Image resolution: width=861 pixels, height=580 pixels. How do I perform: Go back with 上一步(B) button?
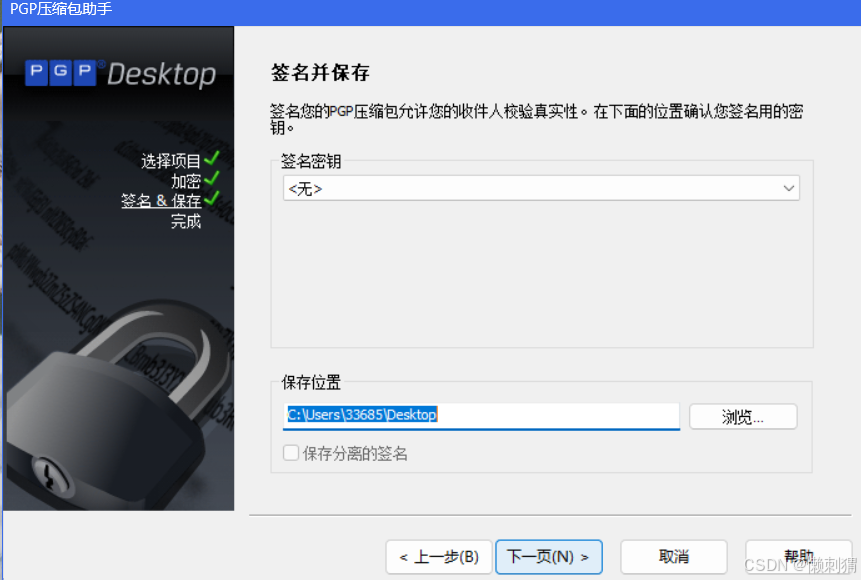click(x=439, y=557)
